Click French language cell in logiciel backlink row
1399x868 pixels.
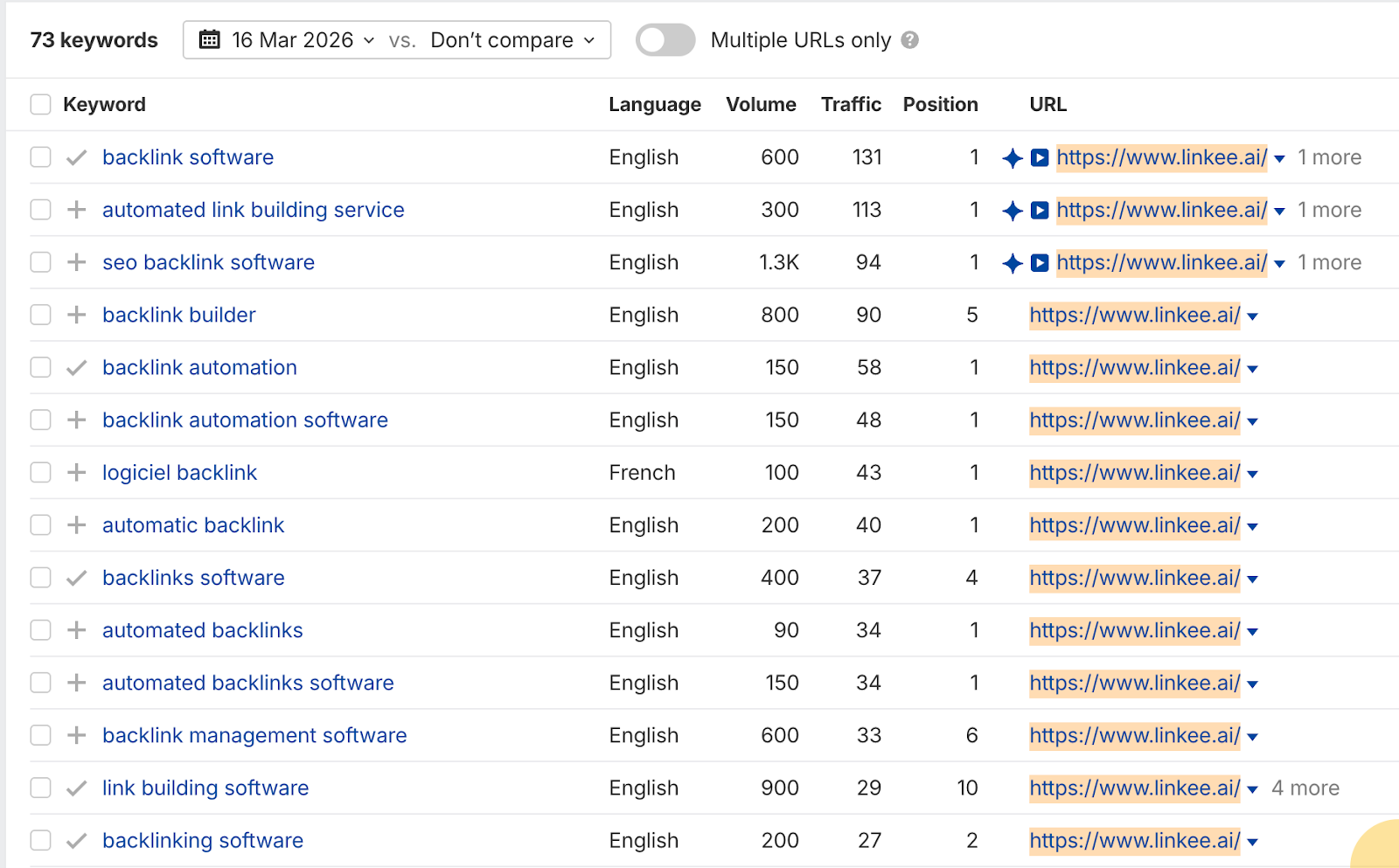642,472
